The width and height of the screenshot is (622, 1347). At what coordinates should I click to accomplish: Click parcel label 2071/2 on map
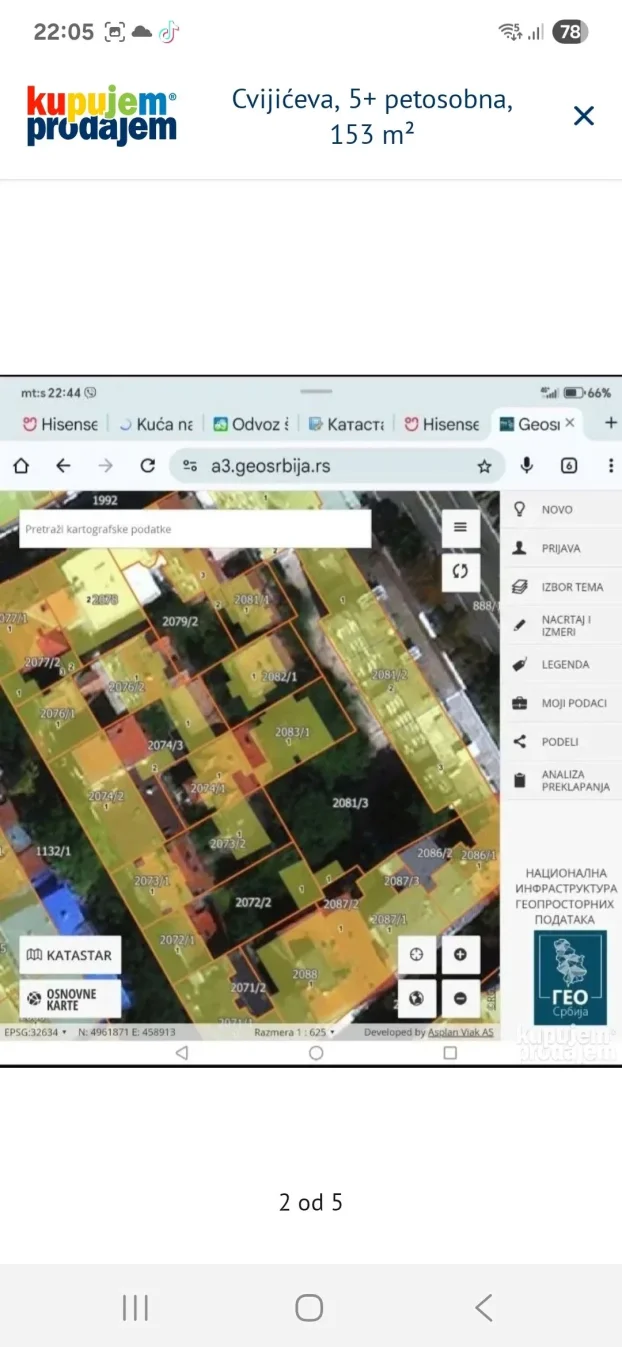[248, 987]
